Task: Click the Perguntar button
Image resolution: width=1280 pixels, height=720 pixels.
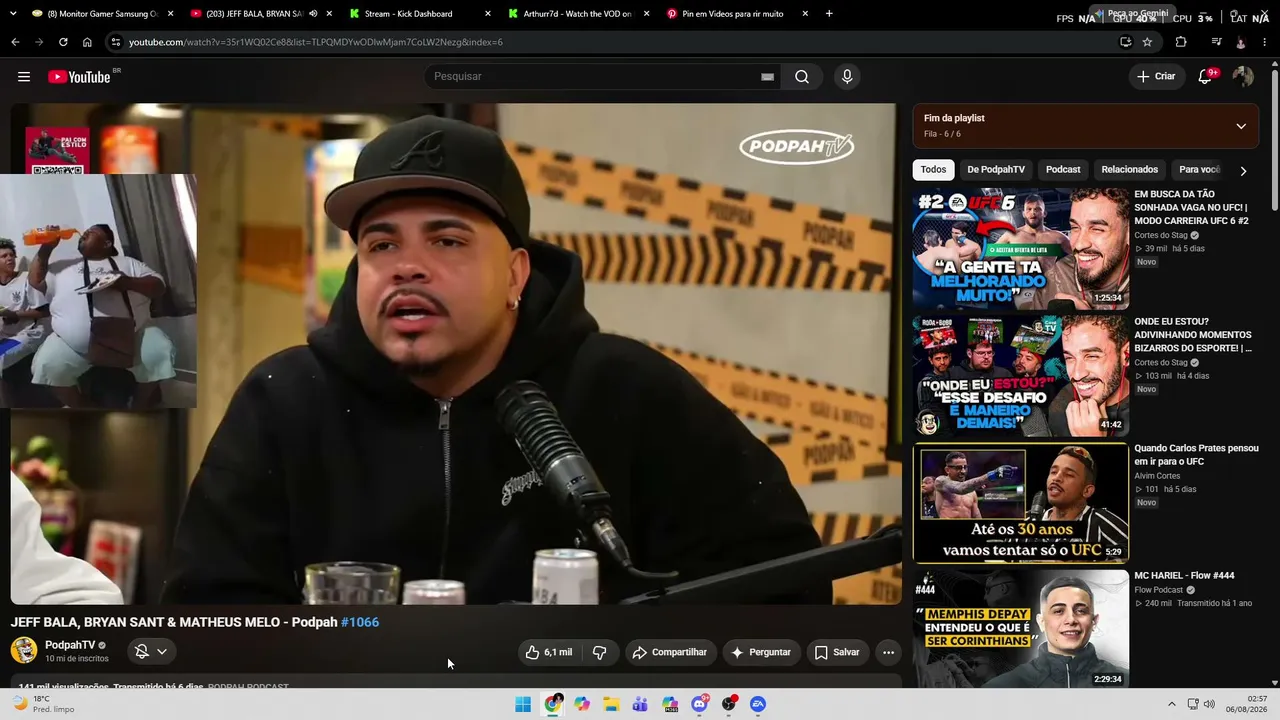Action: tap(761, 652)
